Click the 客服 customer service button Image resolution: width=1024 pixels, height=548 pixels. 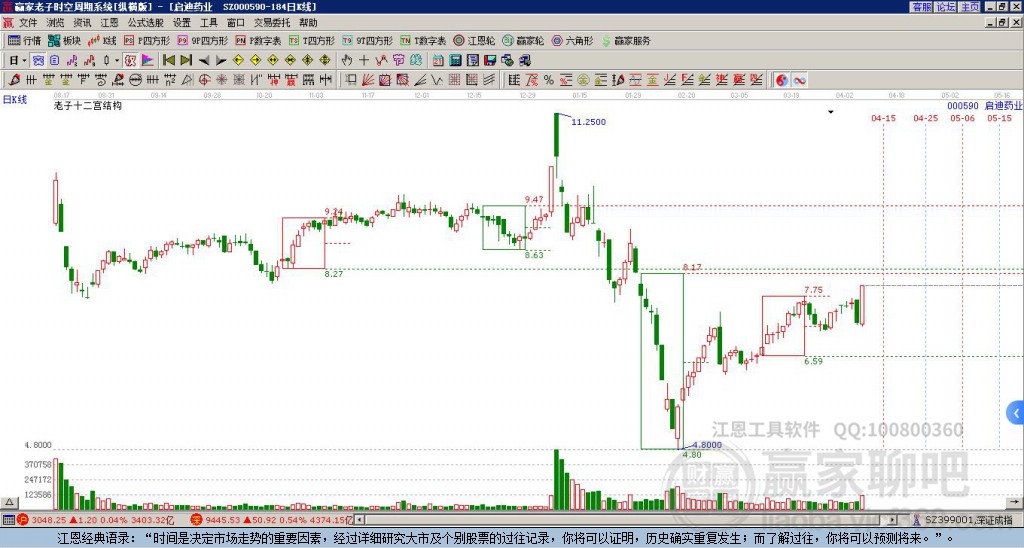[922, 7]
